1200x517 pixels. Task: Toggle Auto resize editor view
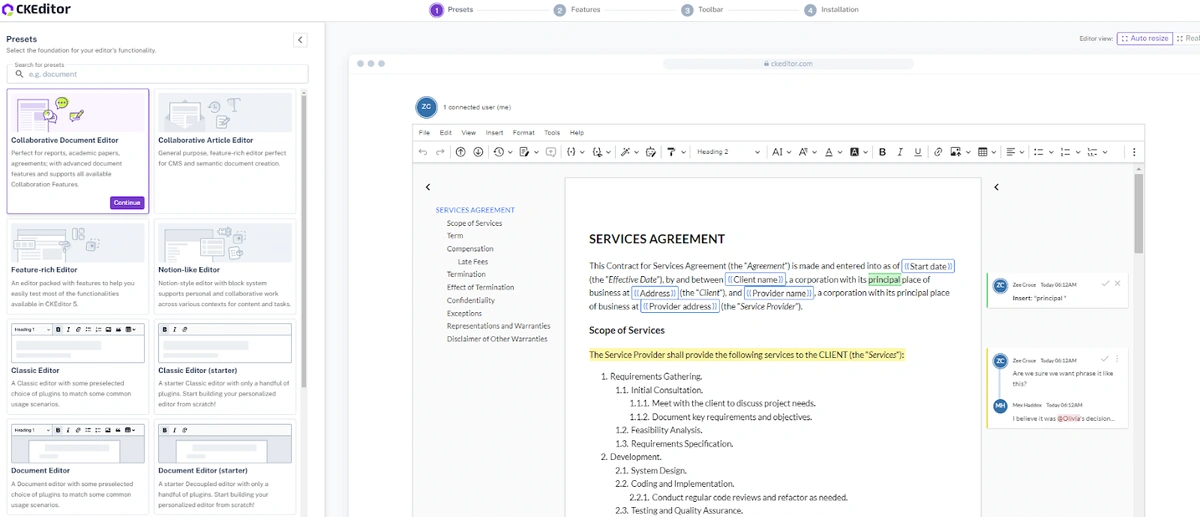pyautogui.click(x=1144, y=38)
